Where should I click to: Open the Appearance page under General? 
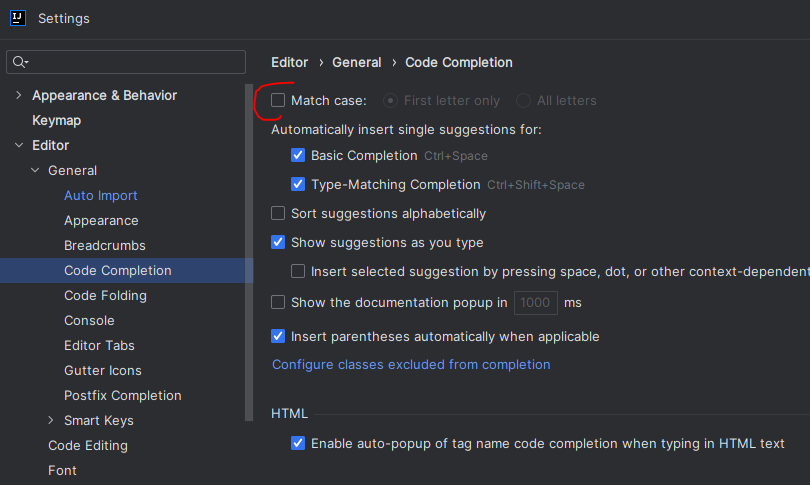[x=101, y=221]
